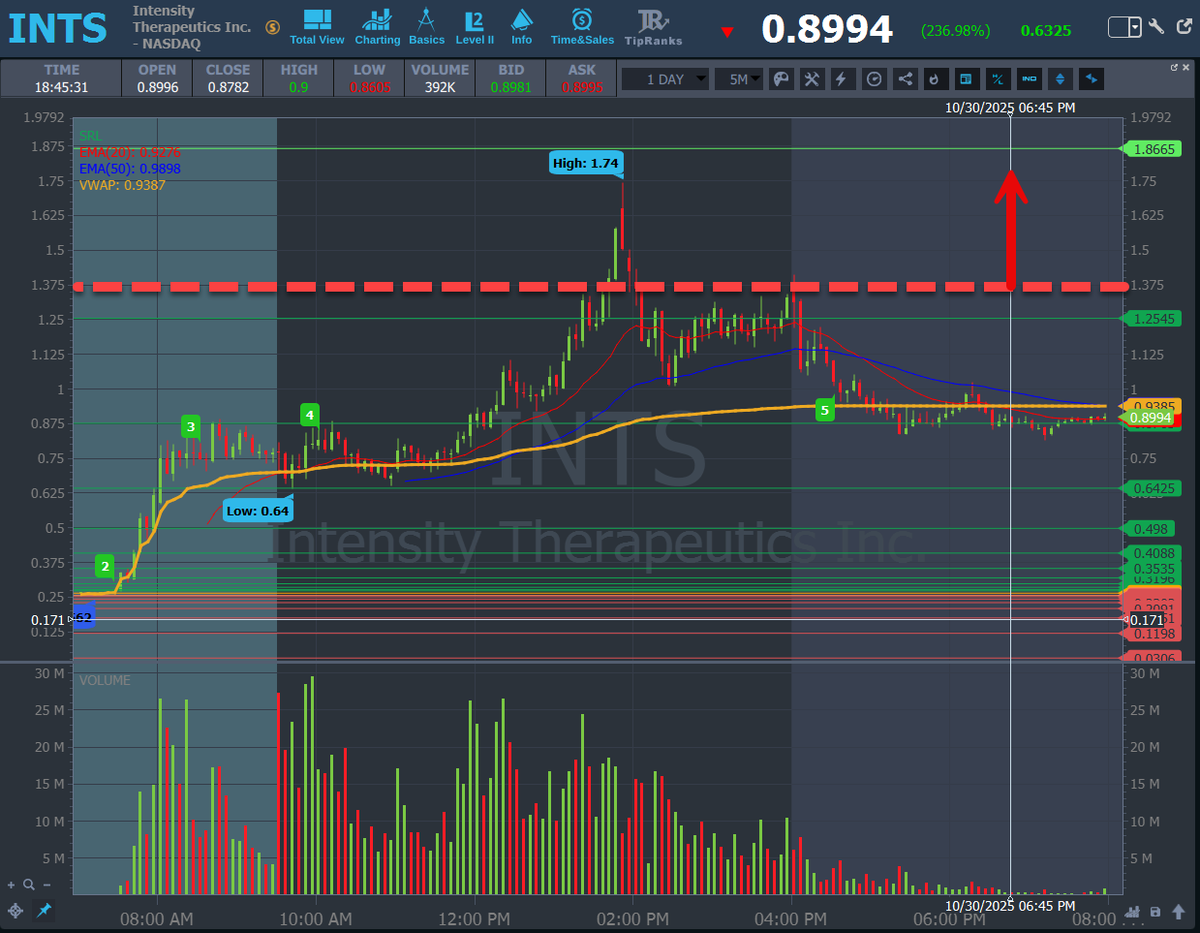The width and height of the screenshot is (1200, 933).
Task: Click the High: 1.74 chart label
Action: [x=586, y=162]
